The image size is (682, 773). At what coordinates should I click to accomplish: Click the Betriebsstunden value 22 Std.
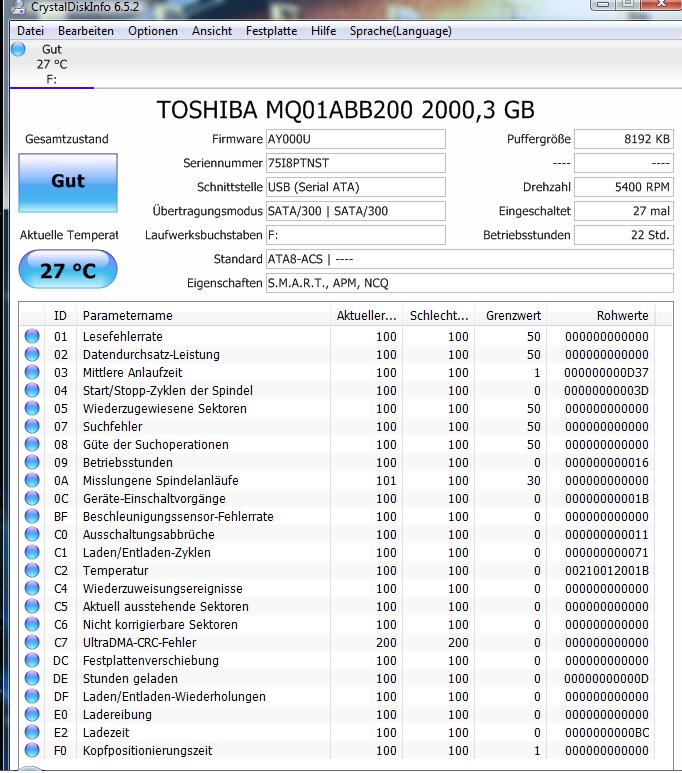click(624, 235)
